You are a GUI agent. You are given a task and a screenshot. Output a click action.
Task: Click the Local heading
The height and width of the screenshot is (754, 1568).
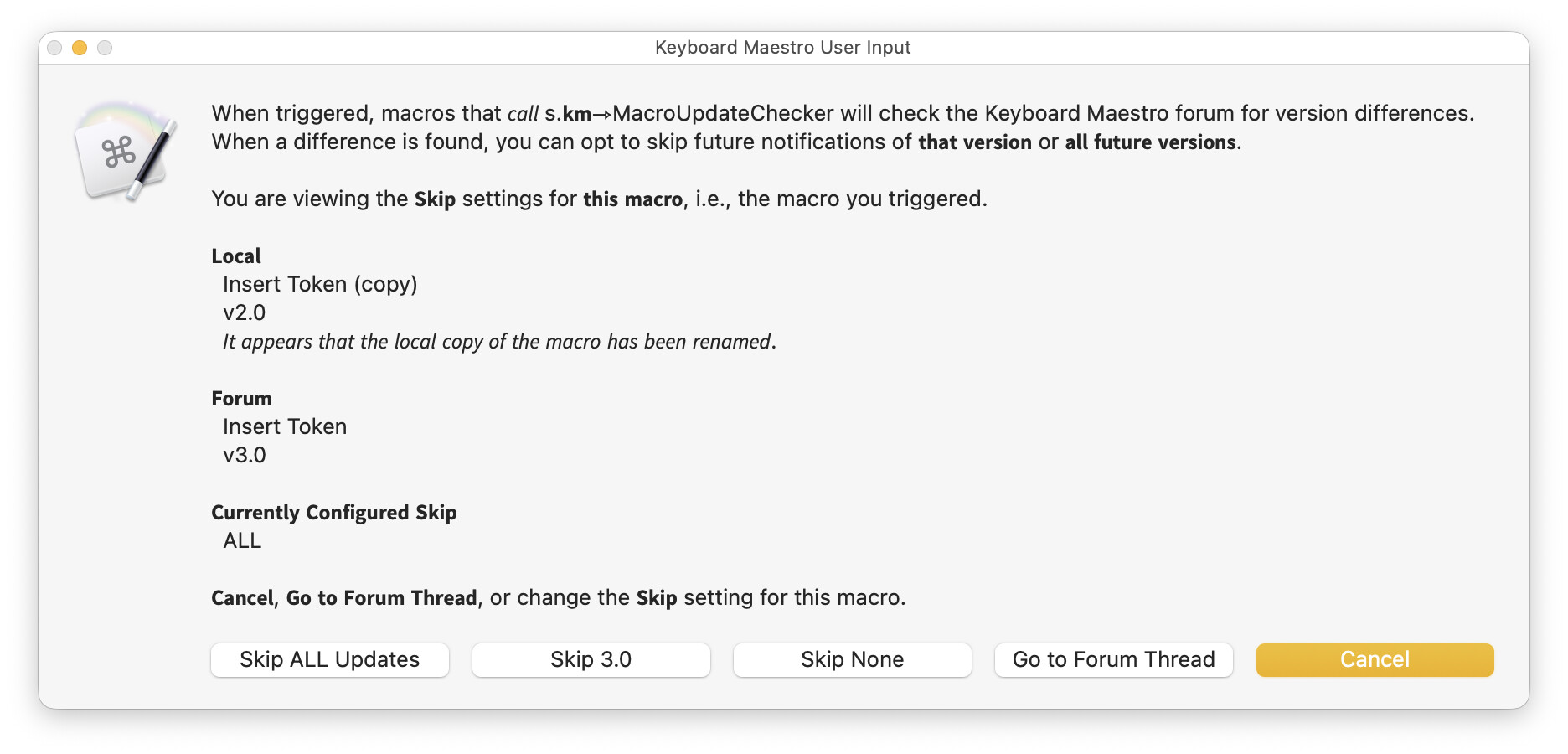tap(236, 256)
